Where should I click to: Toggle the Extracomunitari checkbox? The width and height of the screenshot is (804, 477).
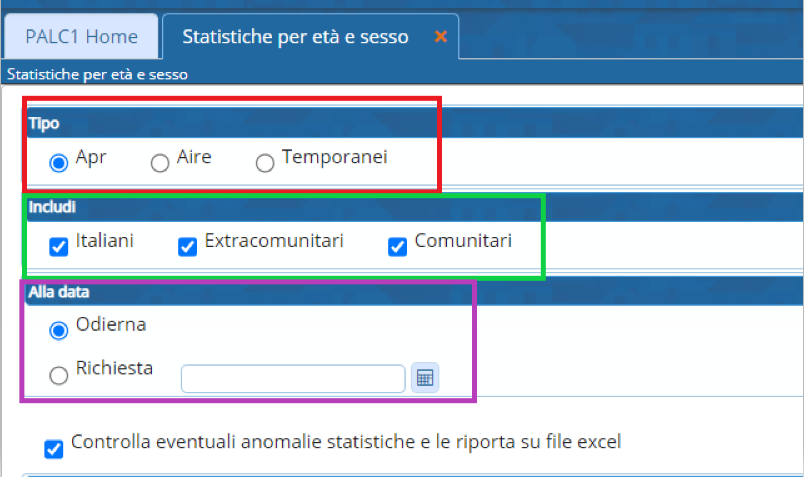click(x=187, y=246)
